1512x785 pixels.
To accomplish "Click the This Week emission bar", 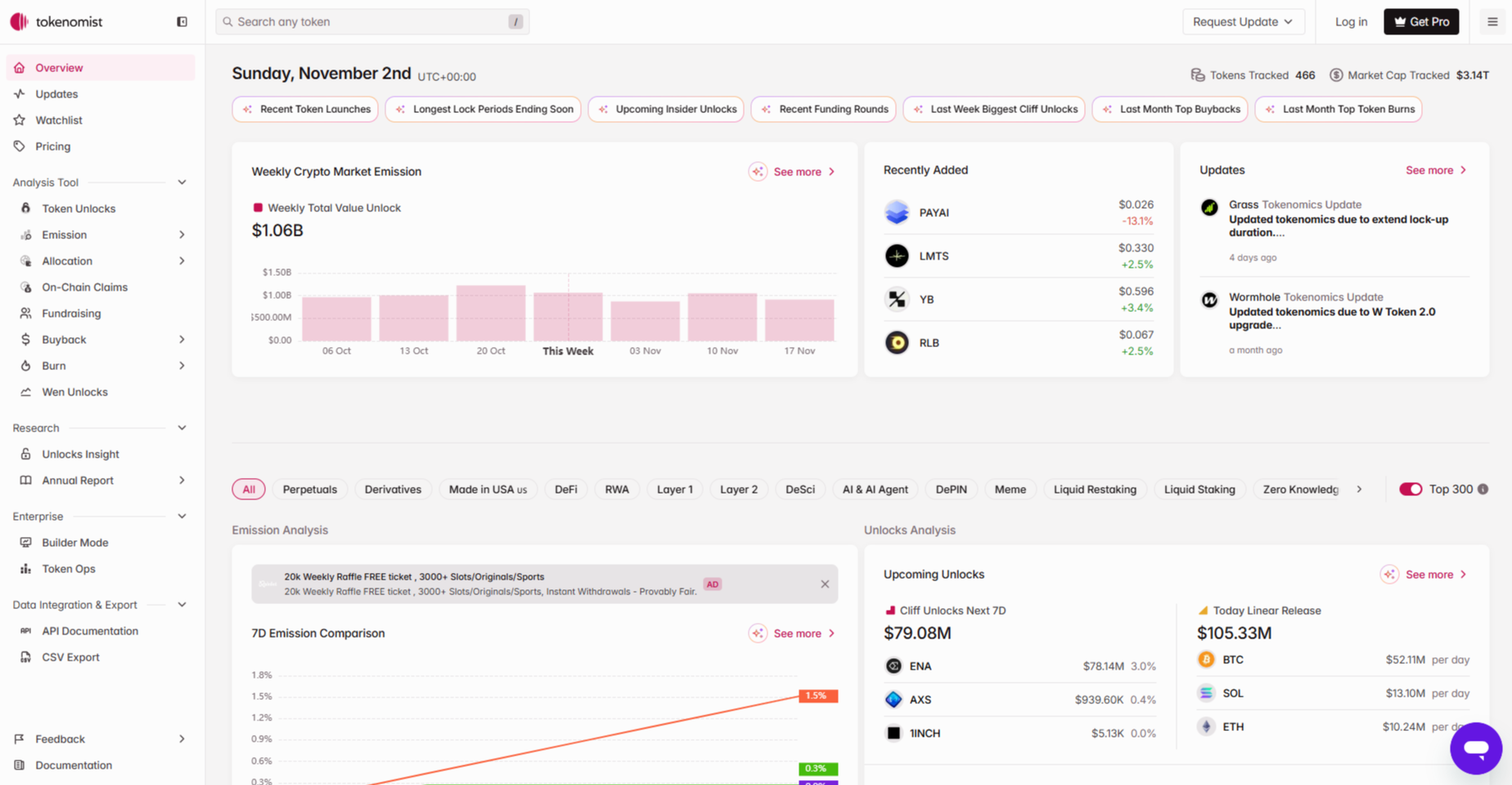I will point(568,317).
